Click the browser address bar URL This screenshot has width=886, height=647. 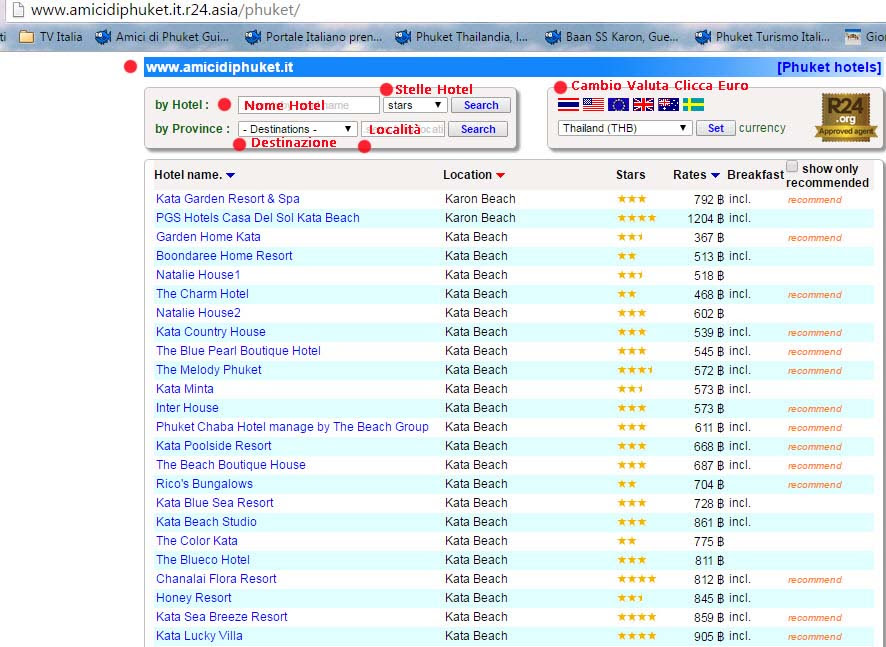point(165,10)
